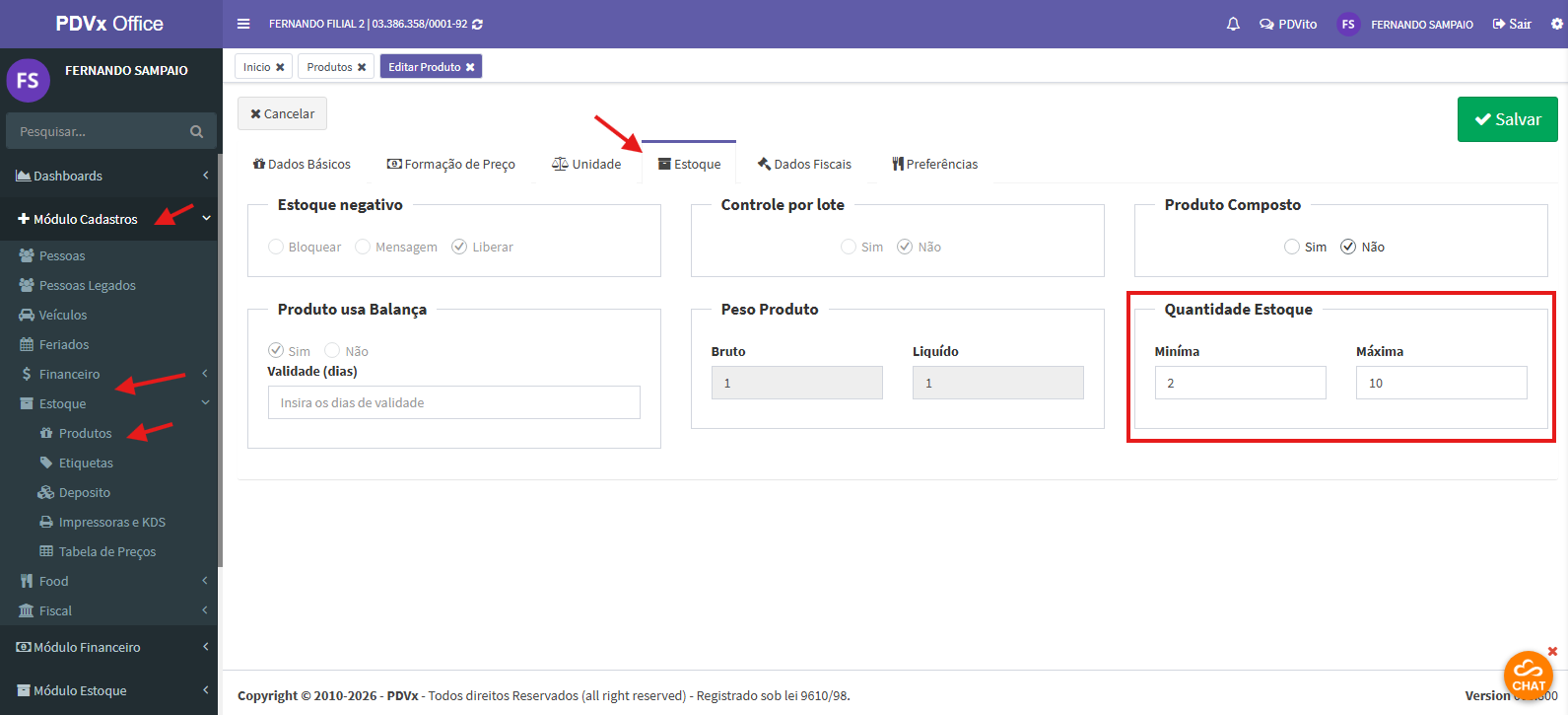The height and width of the screenshot is (715, 1568).
Task: Open Etiquetas under Estoque
Action: (x=86, y=463)
